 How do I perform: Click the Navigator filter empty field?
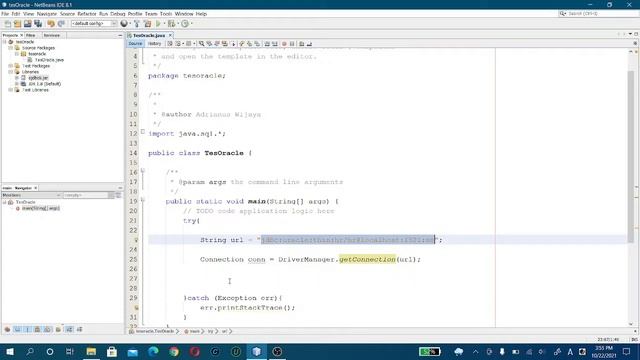coord(85,196)
